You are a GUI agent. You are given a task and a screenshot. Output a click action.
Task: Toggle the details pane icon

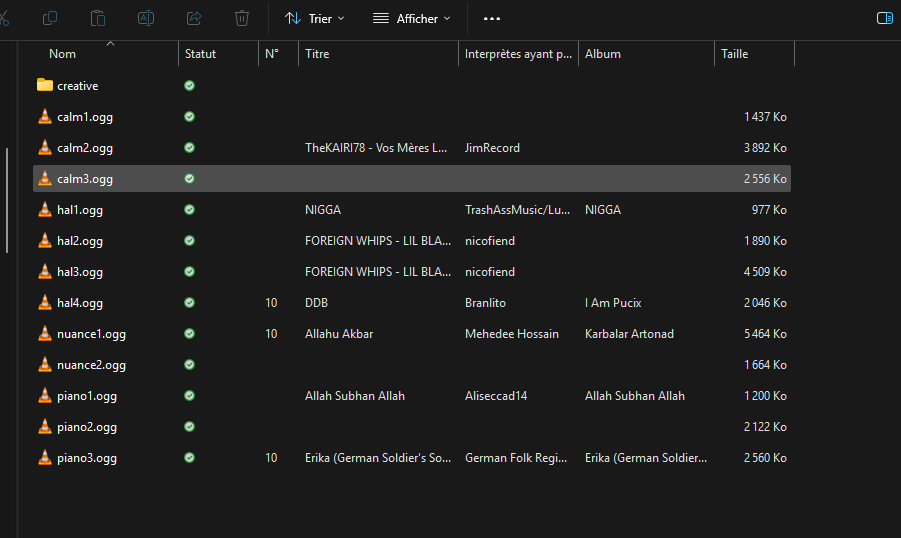(884, 18)
